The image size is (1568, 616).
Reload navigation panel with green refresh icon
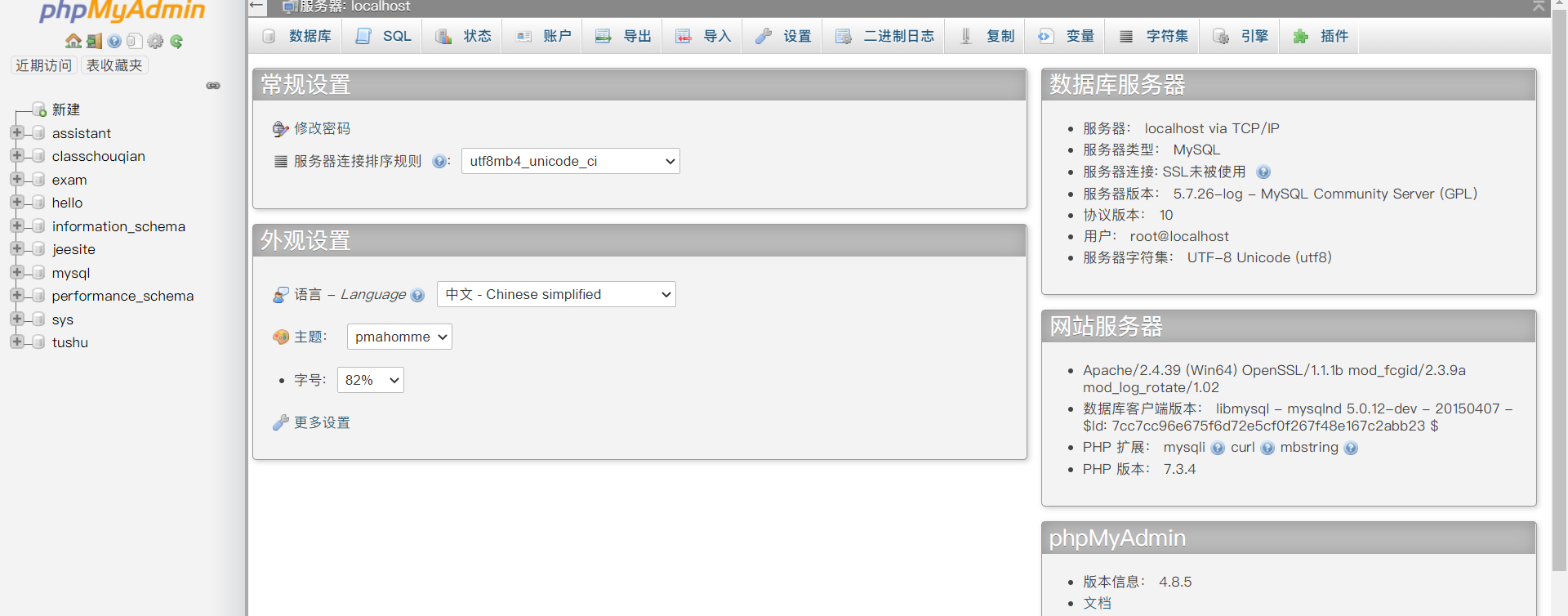pos(176,41)
